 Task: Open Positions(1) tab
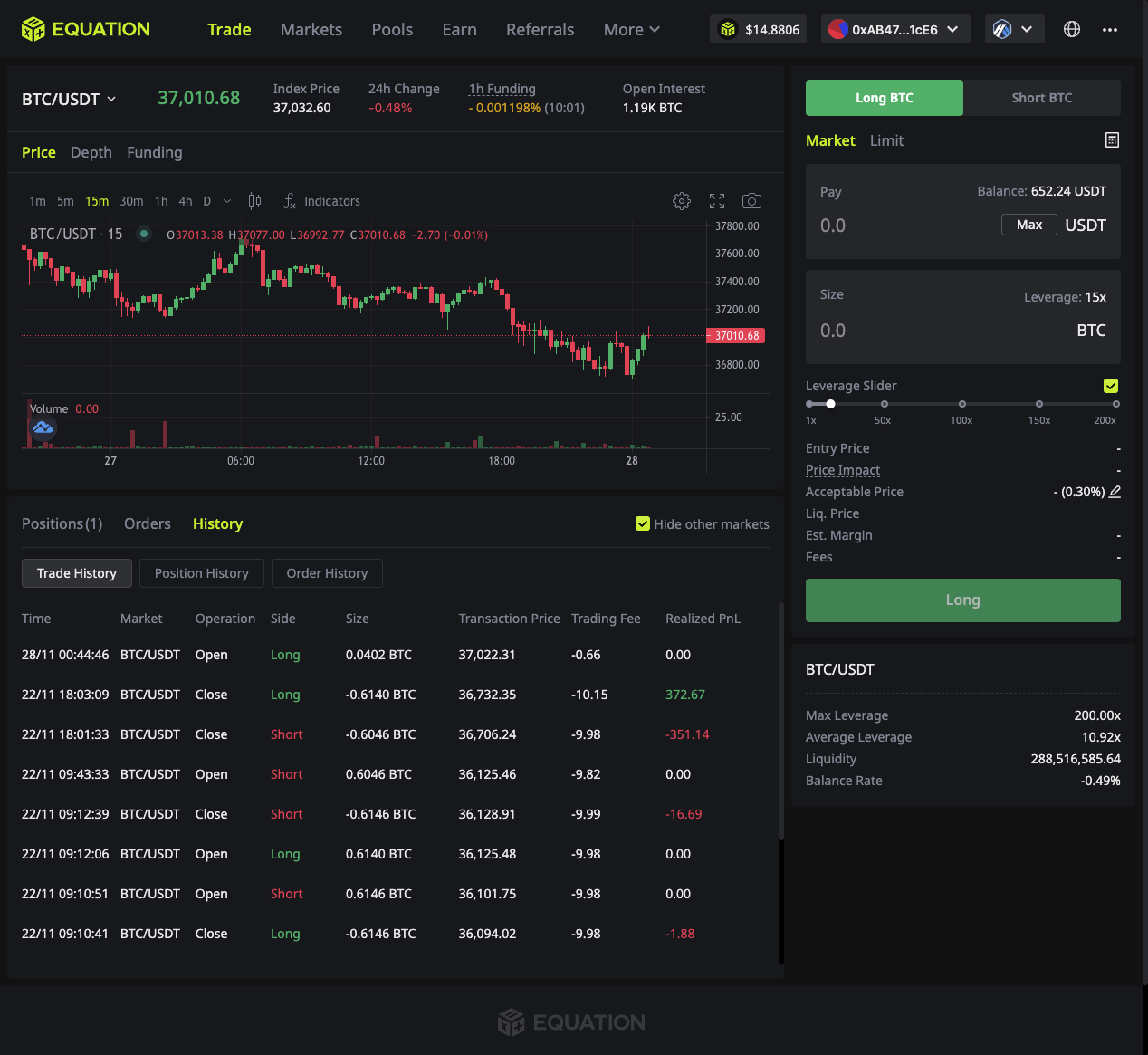pyautogui.click(x=62, y=523)
